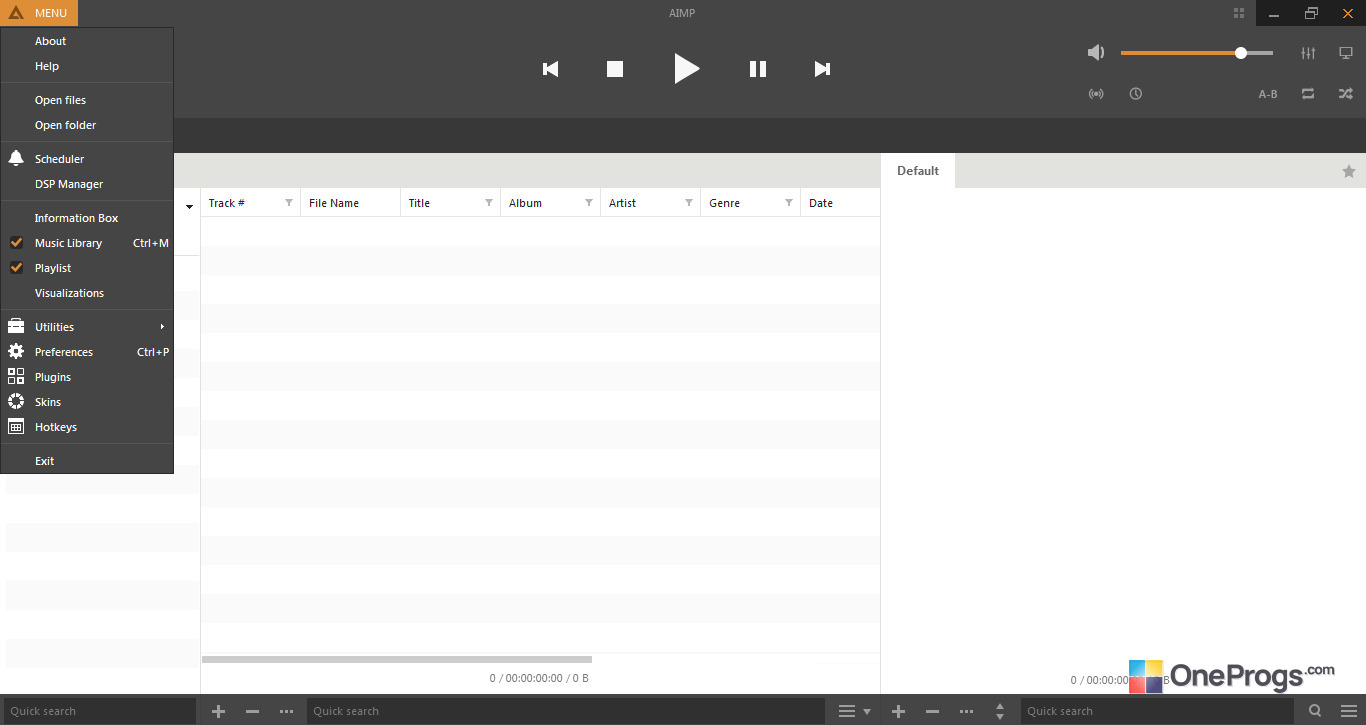Click the playlist plus add icon
The height and width of the screenshot is (725, 1366).
(898, 711)
